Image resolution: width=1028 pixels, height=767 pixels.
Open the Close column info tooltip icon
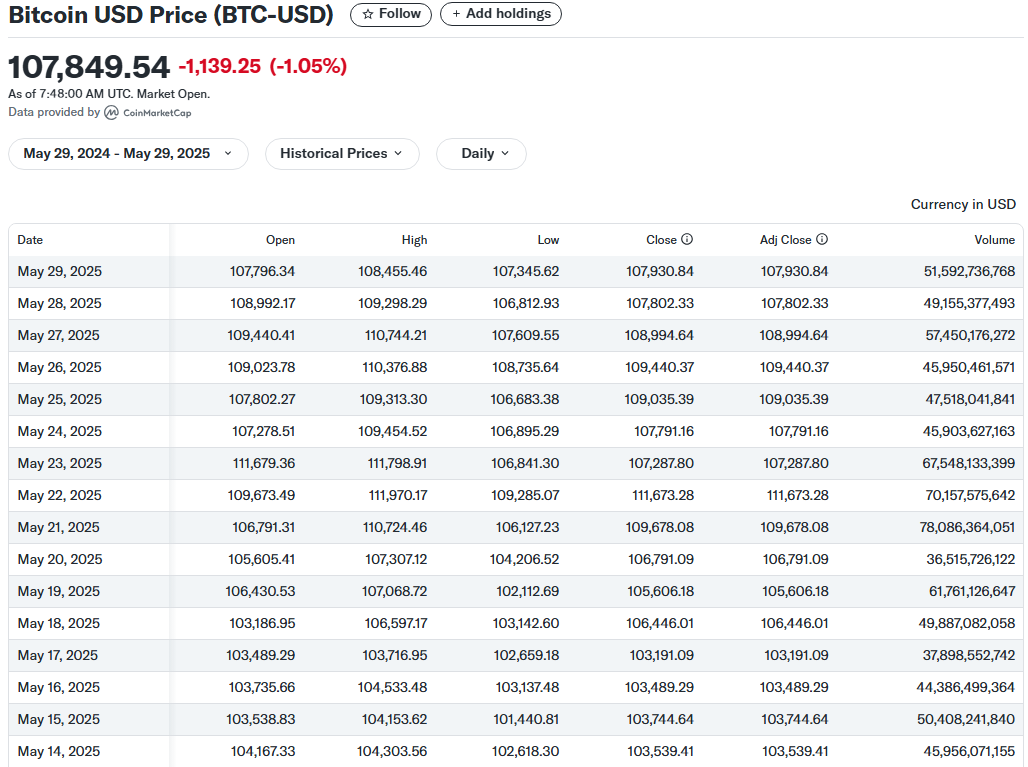coord(686,239)
